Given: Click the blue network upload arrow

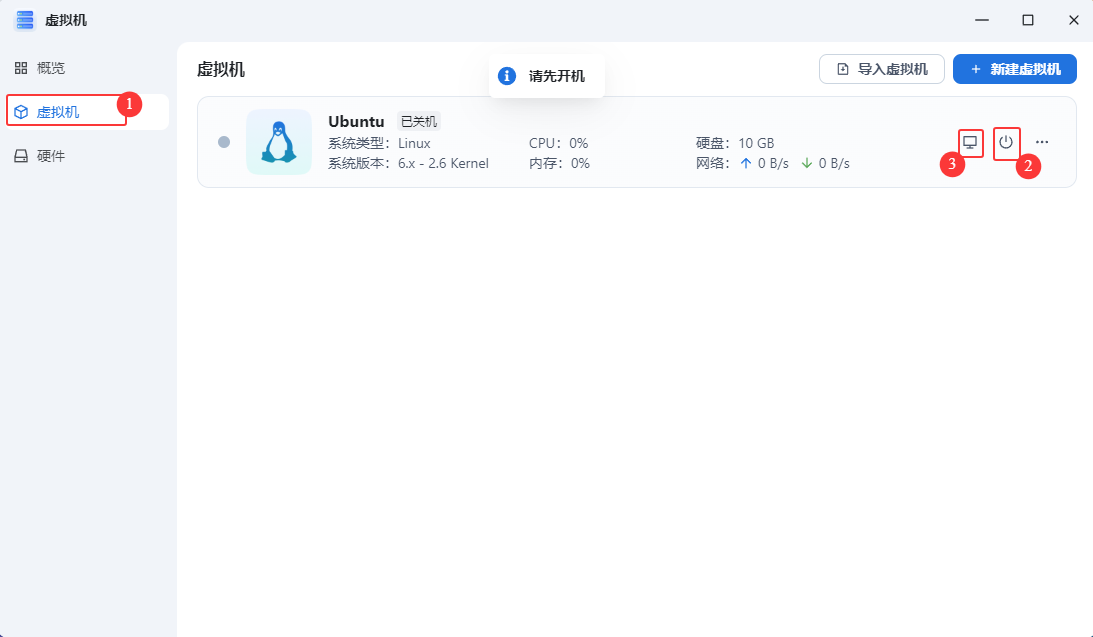Looking at the screenshot, I should [745, 163].
